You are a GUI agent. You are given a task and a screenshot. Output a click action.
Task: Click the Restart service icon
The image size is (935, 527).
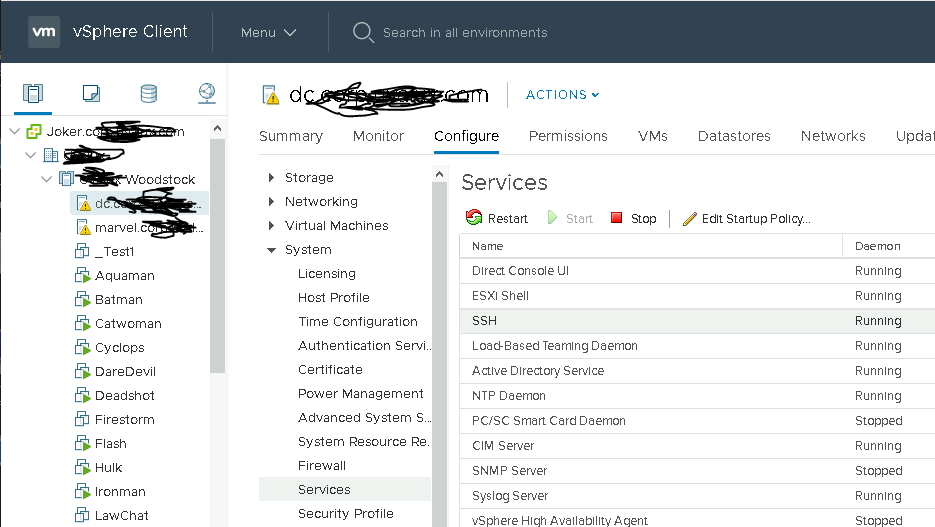474,218
